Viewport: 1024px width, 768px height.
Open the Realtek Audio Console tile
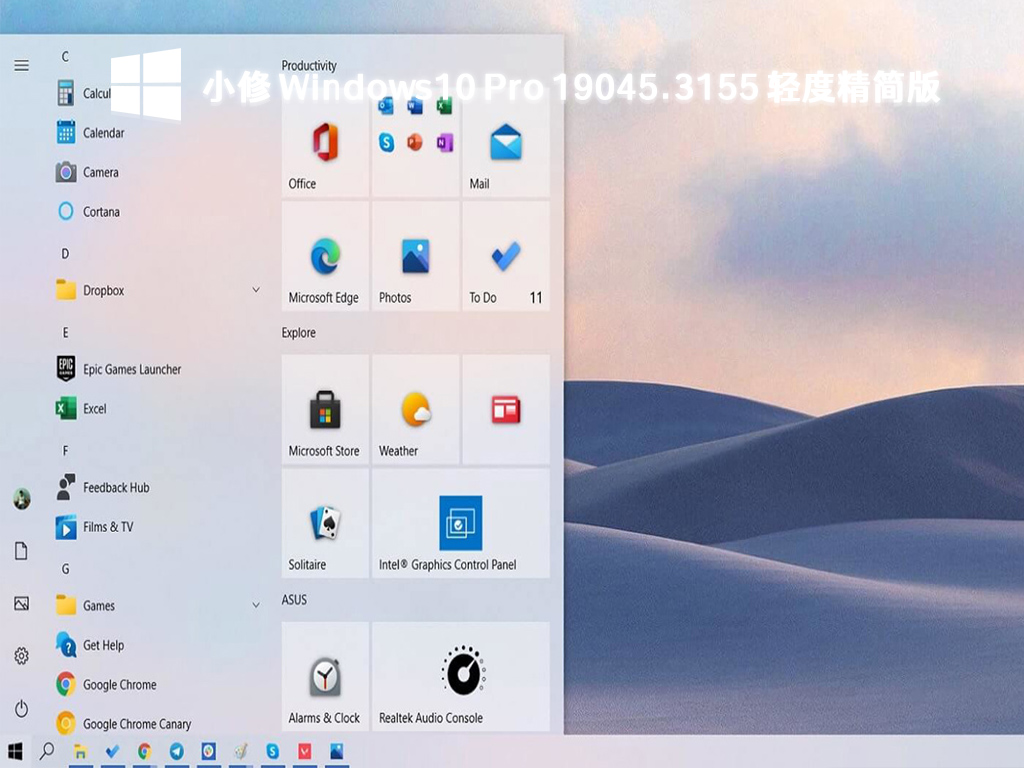click(x=461, y=676)
